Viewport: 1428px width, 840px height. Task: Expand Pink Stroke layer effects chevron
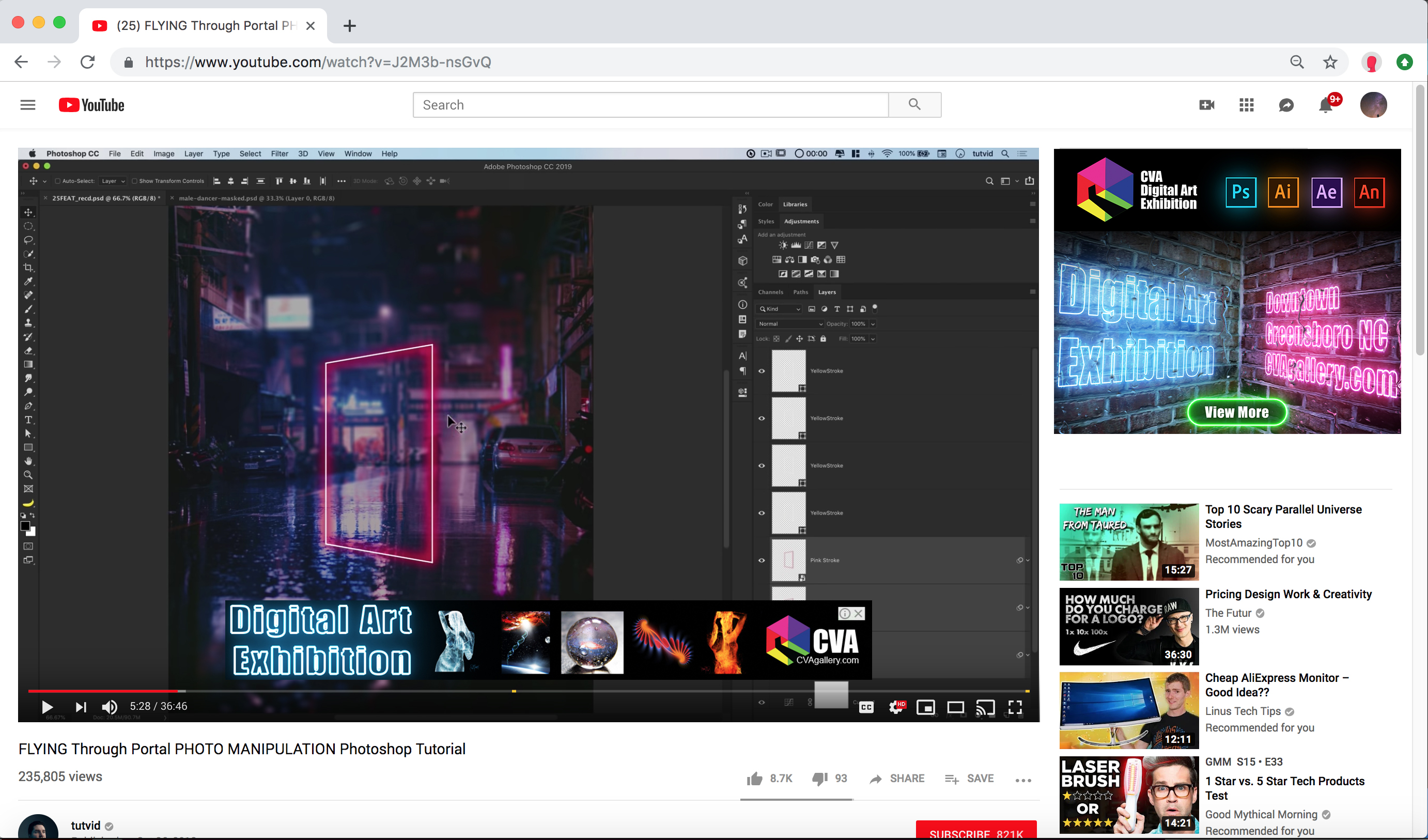1028,561
